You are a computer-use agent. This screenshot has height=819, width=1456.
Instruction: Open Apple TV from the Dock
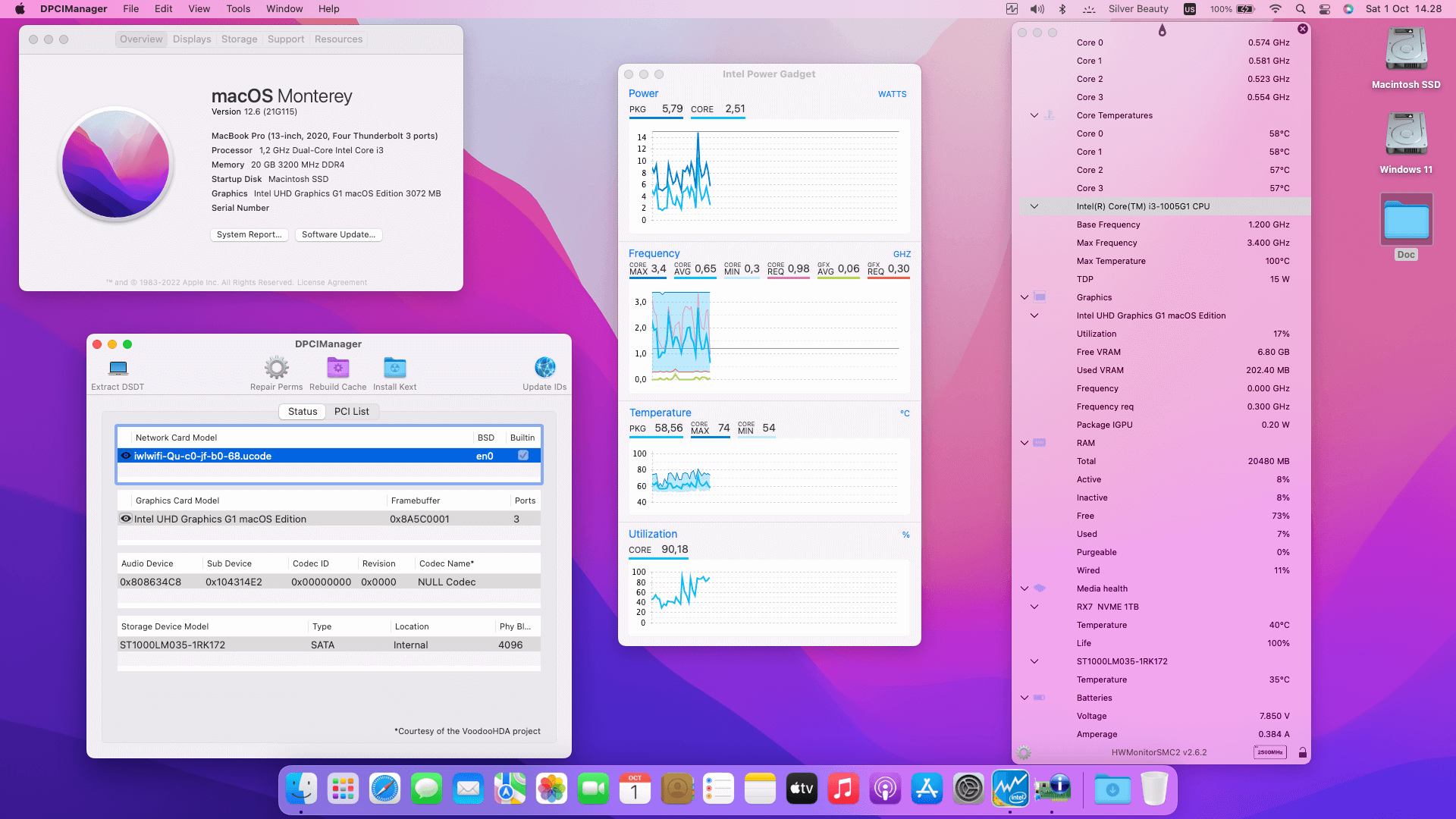click(802, 789)
